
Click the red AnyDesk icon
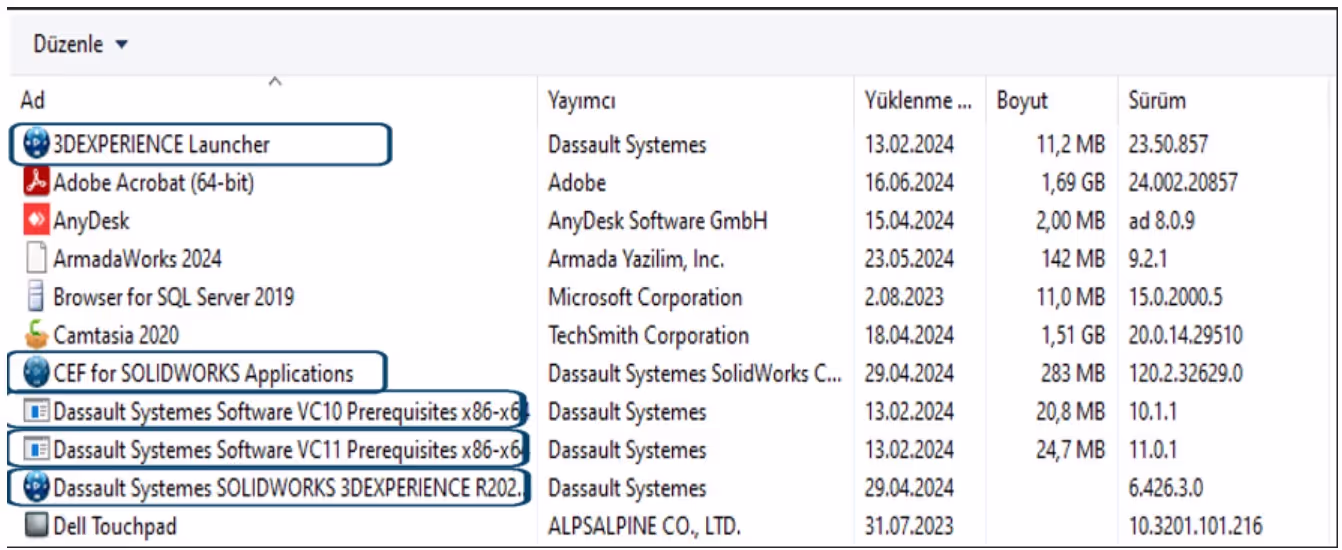pyautogui.click(x=36, y=220)
